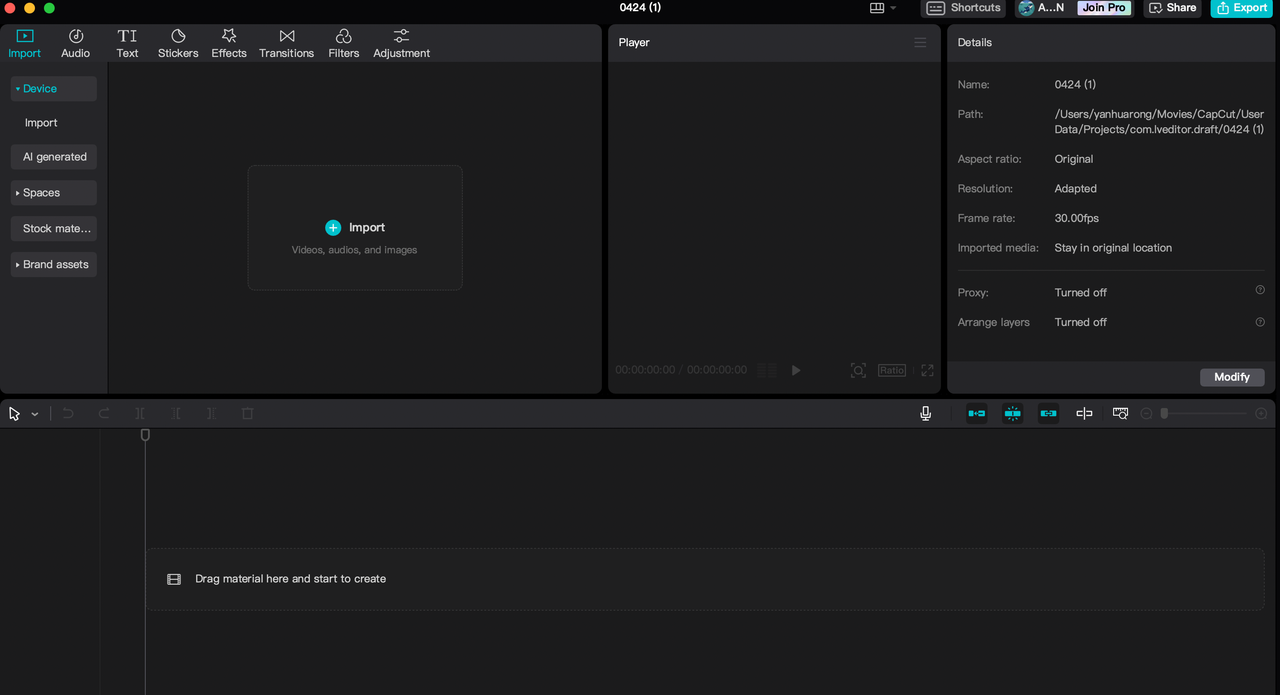Click the Modify button in Details
This screenshot has height=695, width=1280.
[1232, 377]
